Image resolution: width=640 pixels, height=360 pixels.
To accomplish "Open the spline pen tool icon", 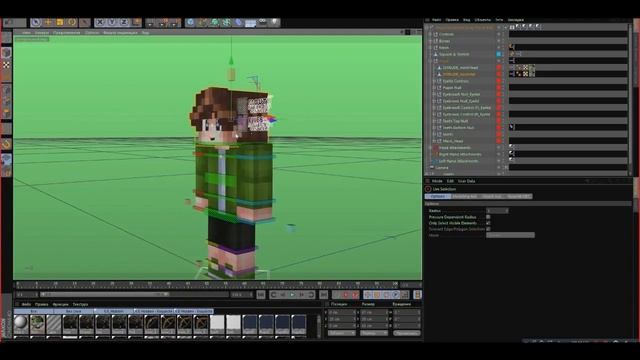I will coord(202,22).
